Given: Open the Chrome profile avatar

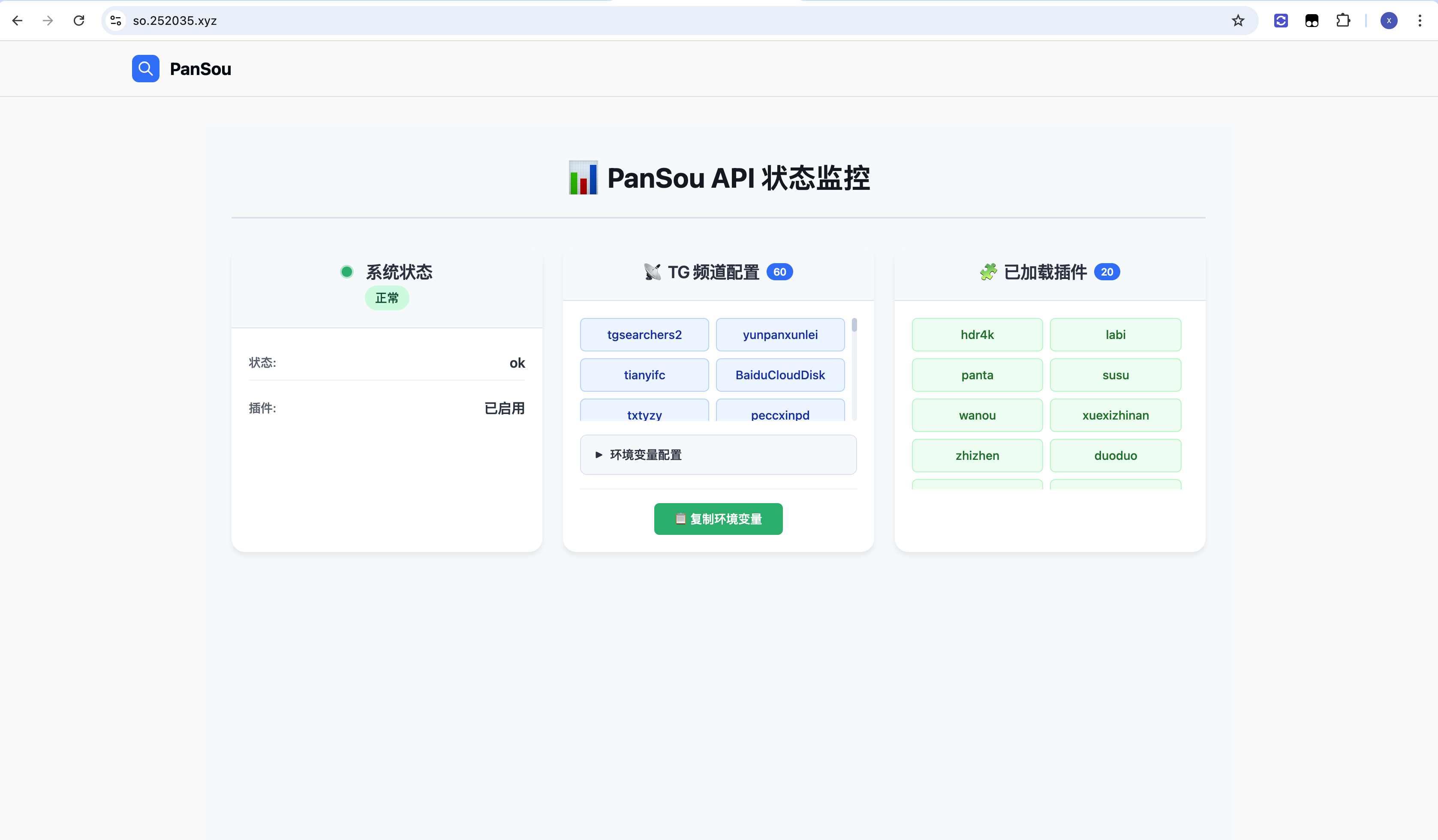Looking at the screenshot, I should coord(1388,21).
